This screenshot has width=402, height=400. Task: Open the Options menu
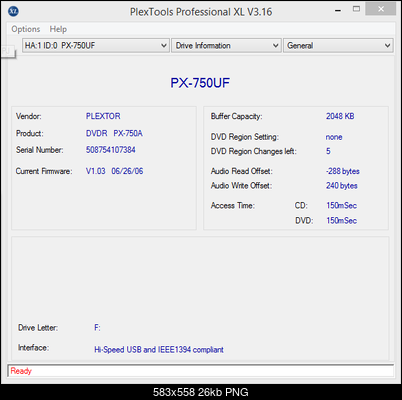(x=26, y=29)
